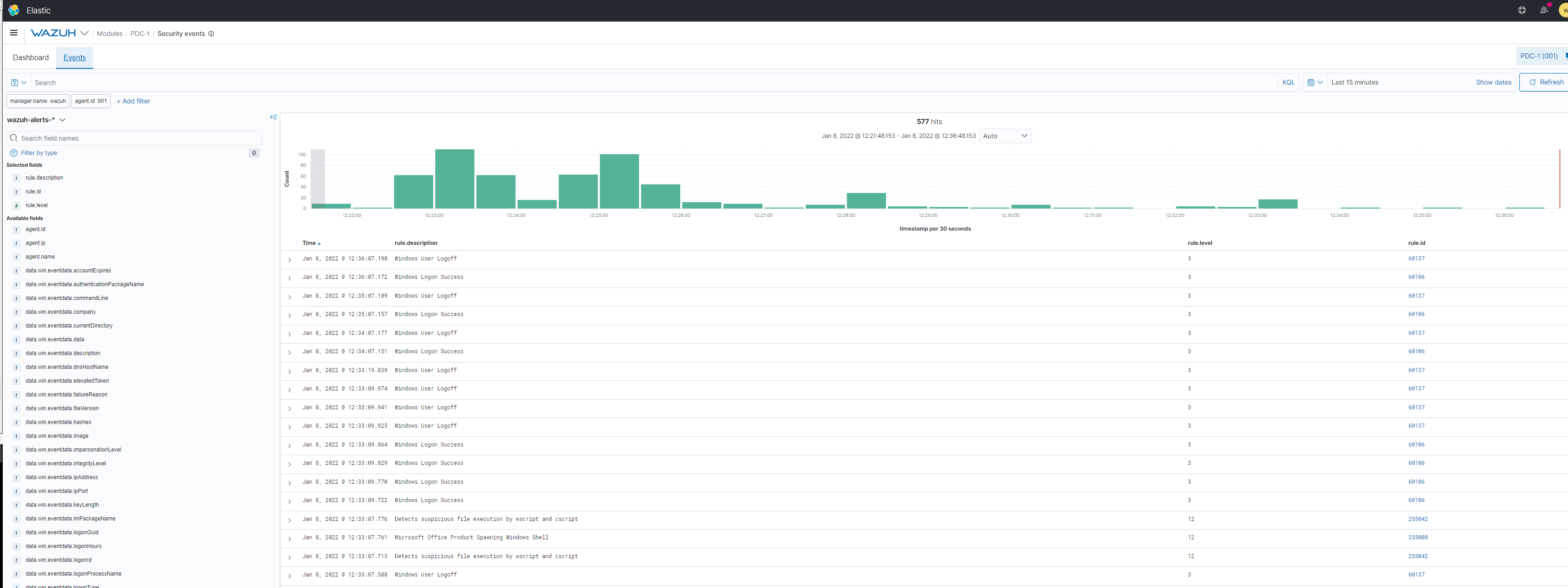This screenshot has width=1568, height=588.
Task: Toggle the Filter by type option
Action: pos(39,153)
